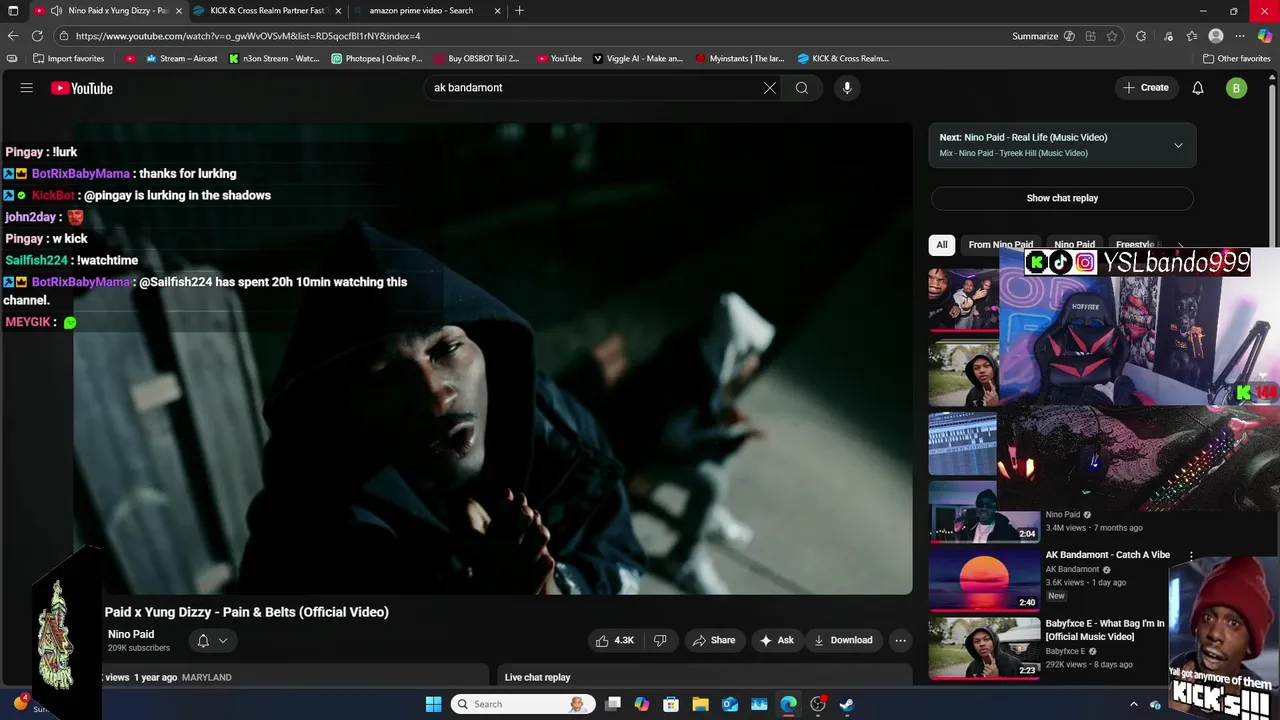Open File Explorer from the taskbar
1280x720 pixels.
tap(700, 704)
